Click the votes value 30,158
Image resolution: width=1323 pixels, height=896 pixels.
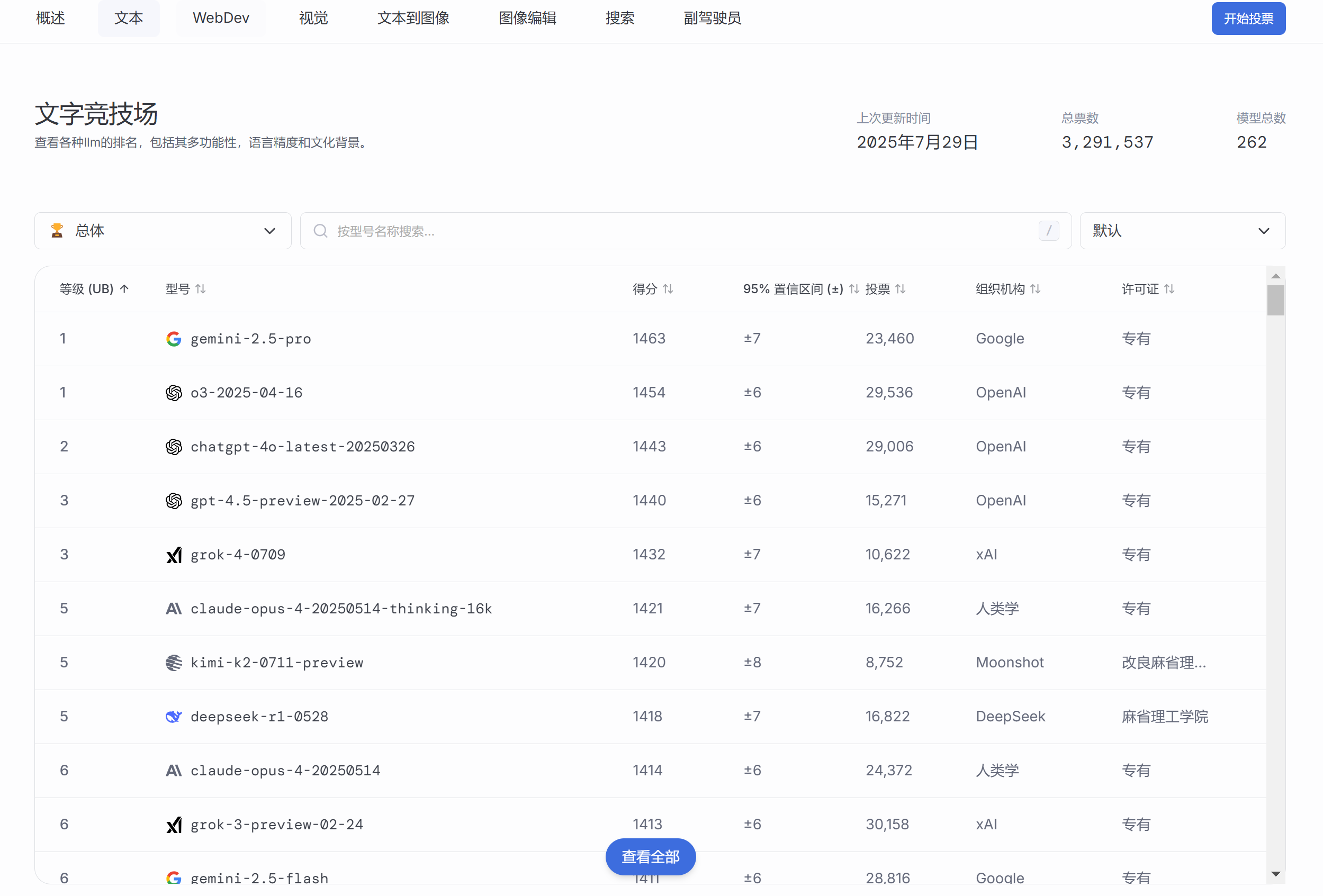click(x=887, y=824)
